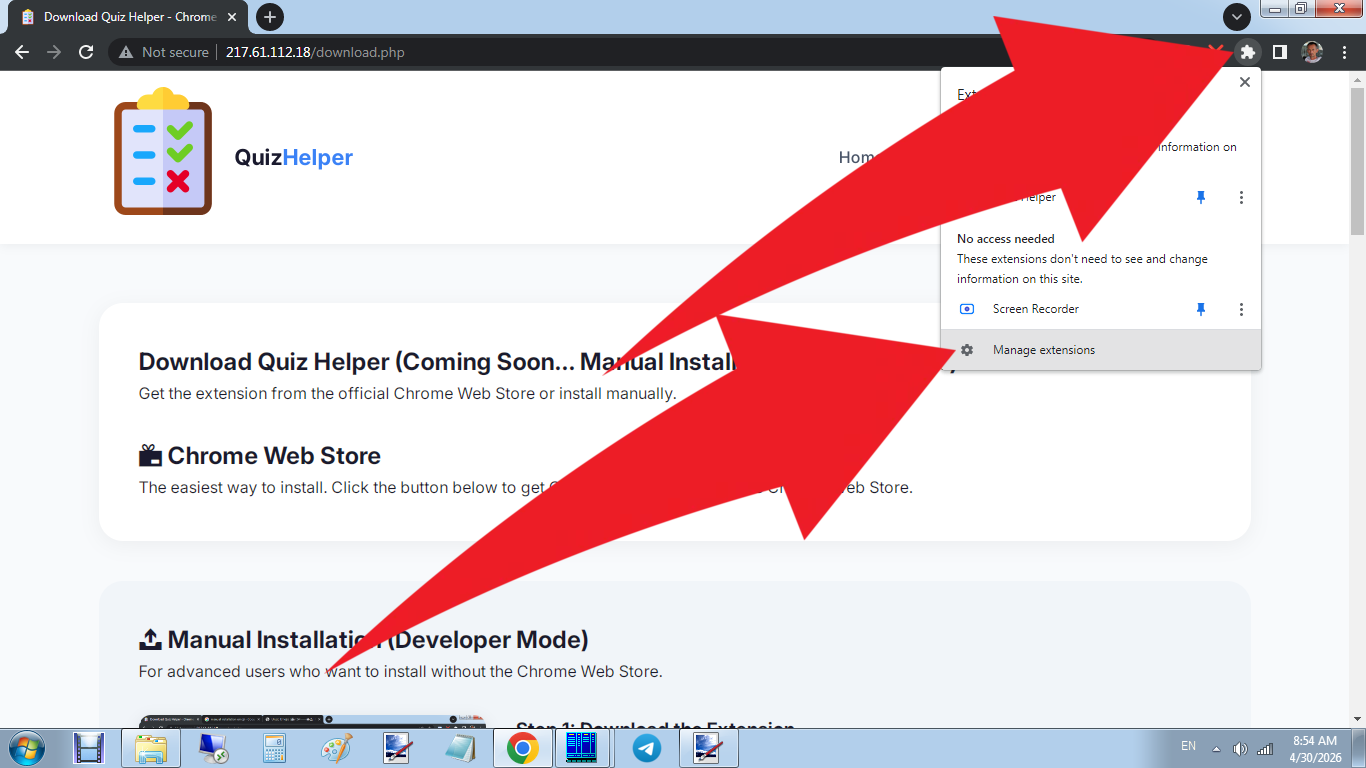Close the Download Quiz Helper tab

(233, 17)
